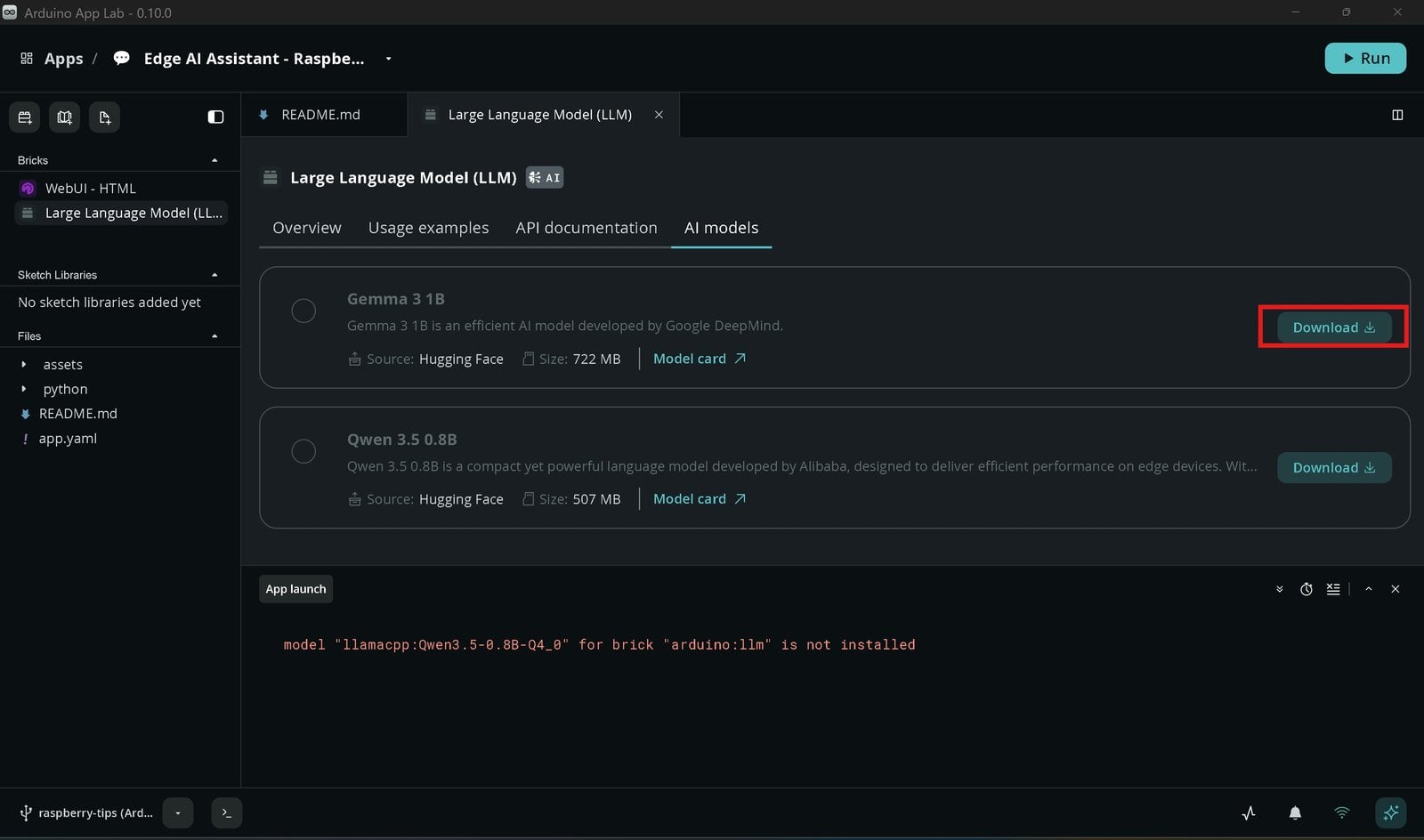Click the add sketch library icon
Image resolution: width=1424 pixels, height=840 pixels.
(x=64, y=117)
